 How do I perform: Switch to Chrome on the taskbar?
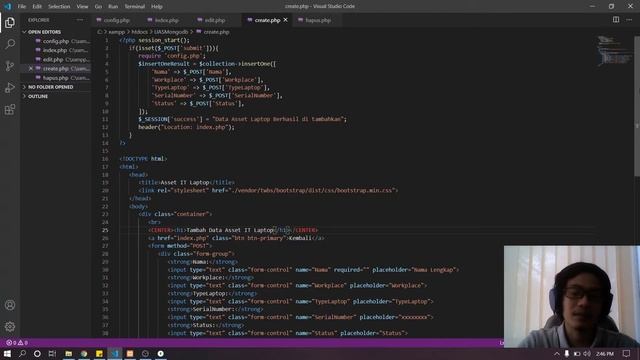pos(84,353)
